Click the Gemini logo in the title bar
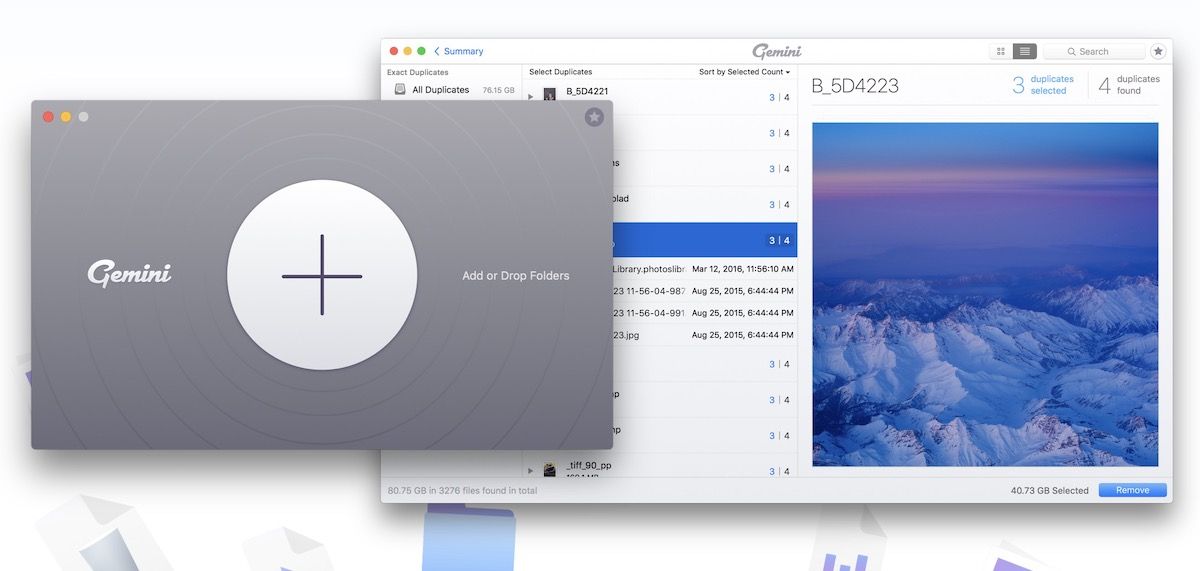Viewport: 1200px width, 571px height. coord(776,51)
